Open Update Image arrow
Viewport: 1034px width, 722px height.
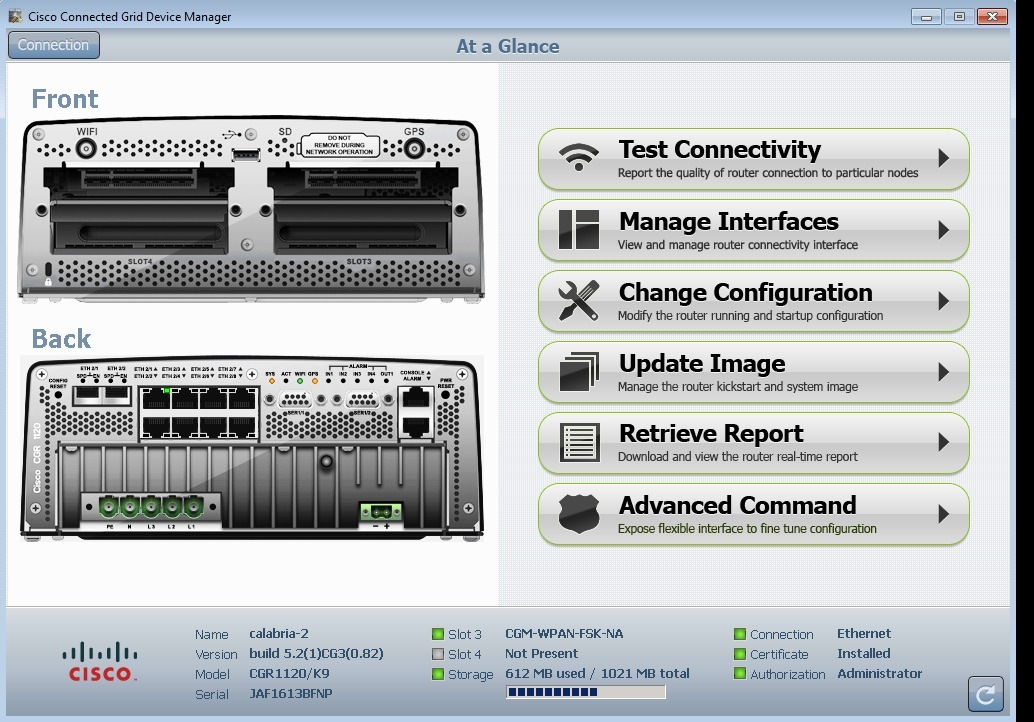944,372
